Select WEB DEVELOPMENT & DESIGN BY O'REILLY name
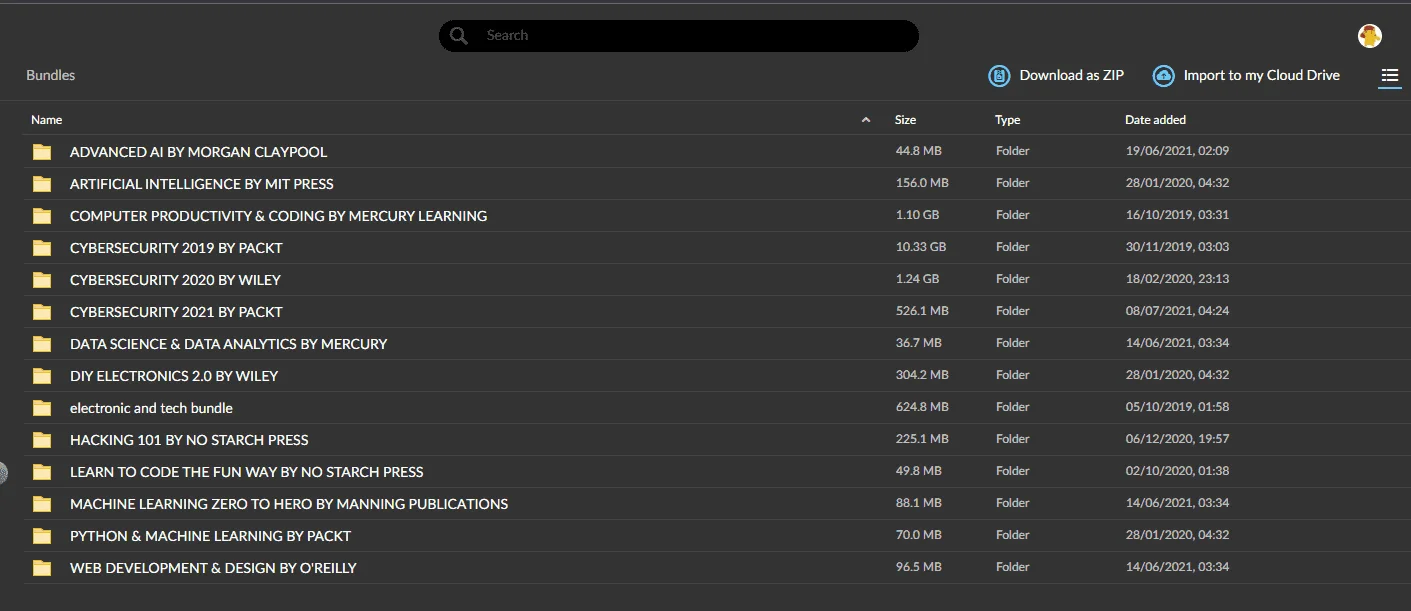 pyautogui.click(x=213, y=568)
